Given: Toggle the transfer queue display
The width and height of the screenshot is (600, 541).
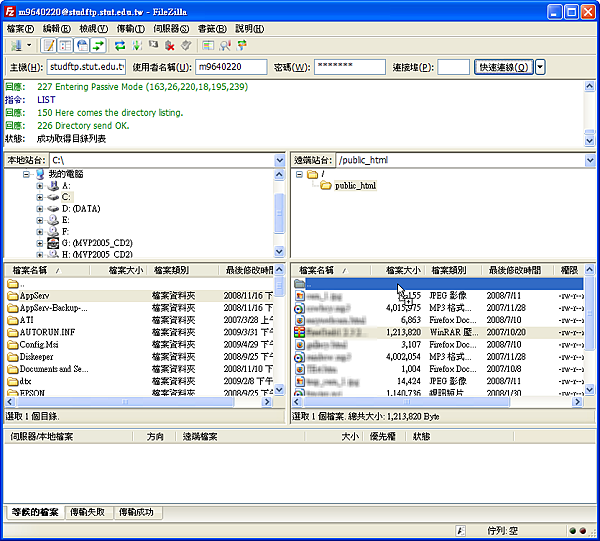Looking at the screenshot, I should [98, 46].
